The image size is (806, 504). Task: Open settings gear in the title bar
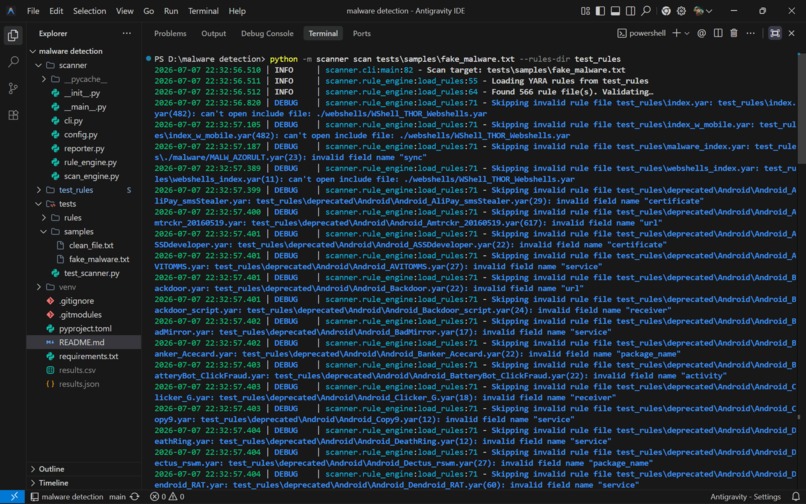pos(681,11)
